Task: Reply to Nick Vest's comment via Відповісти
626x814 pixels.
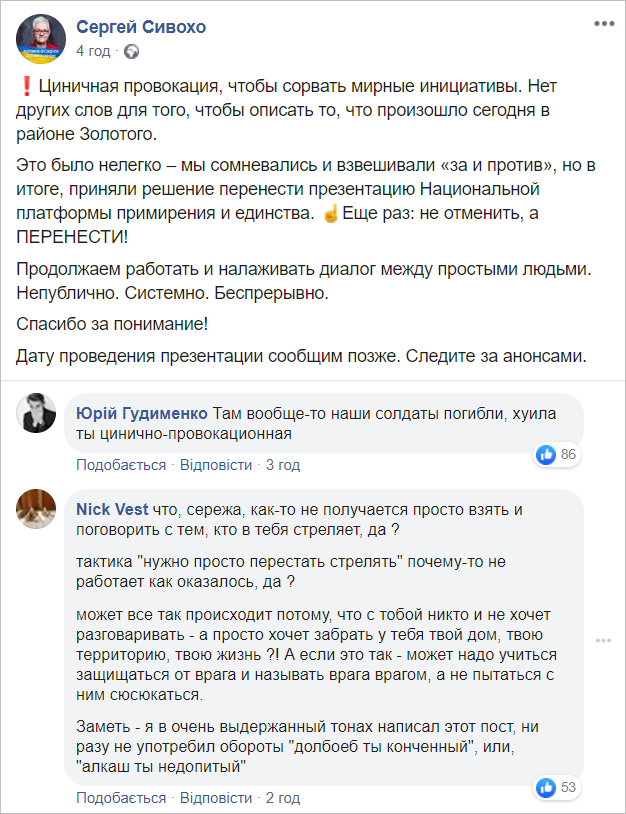Action: click(217, 798)
